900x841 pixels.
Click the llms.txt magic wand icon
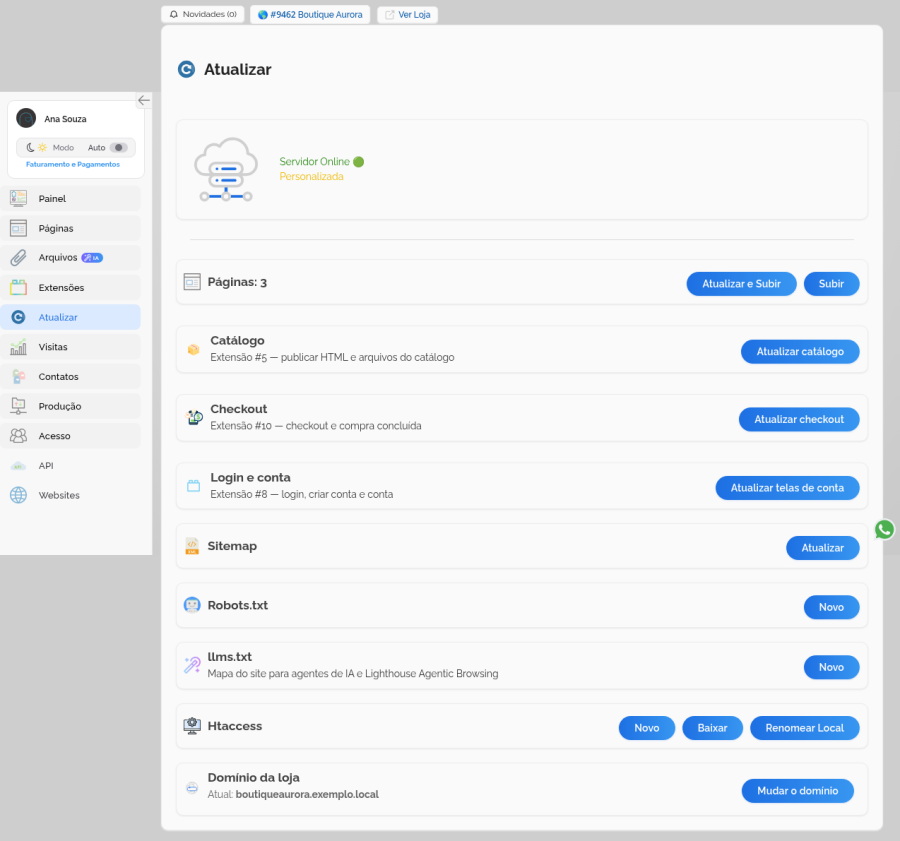tap(192, 665)
